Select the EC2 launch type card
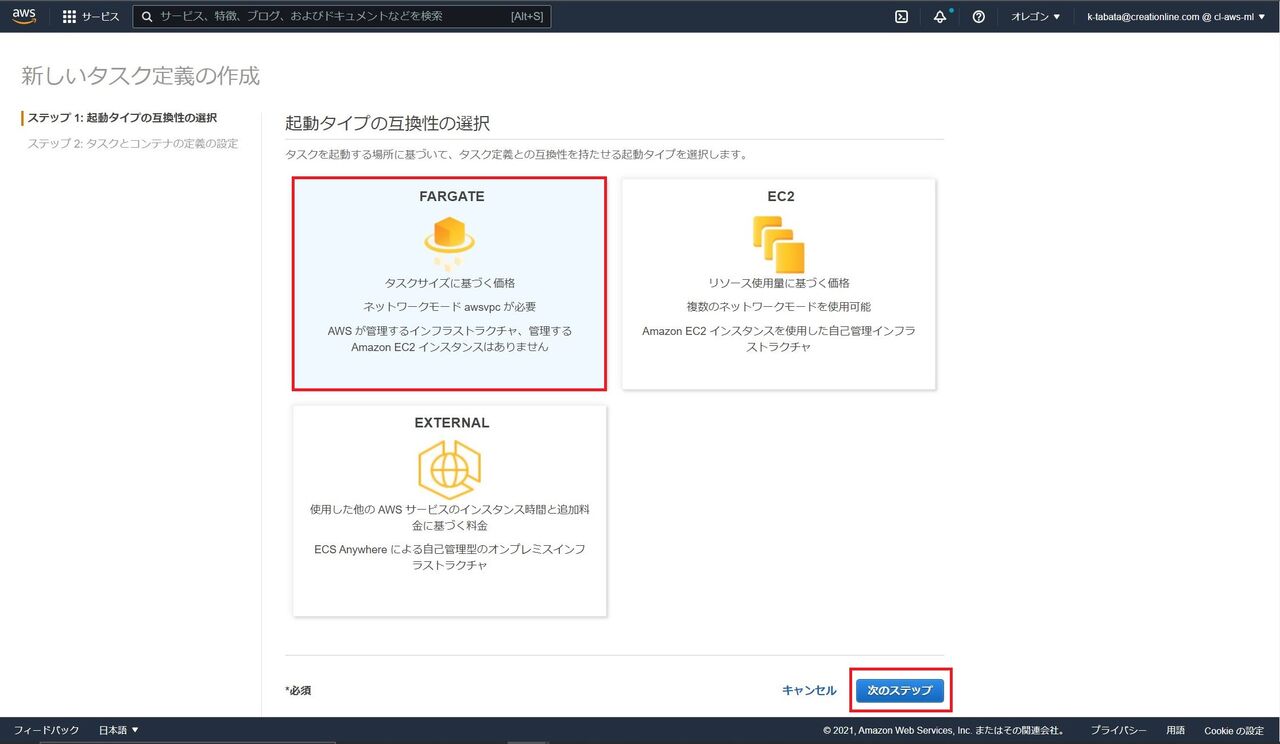 [x=779, y=284]
